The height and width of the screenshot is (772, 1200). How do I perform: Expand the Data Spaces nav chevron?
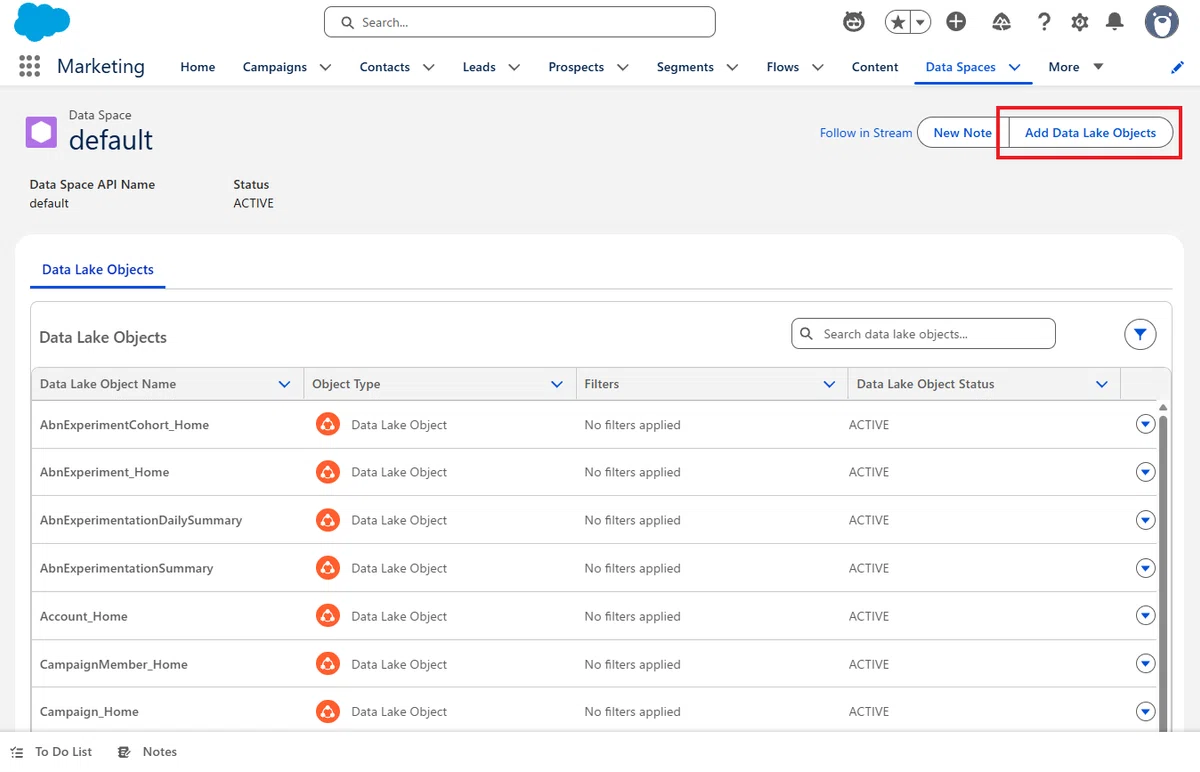[1014, 67]
